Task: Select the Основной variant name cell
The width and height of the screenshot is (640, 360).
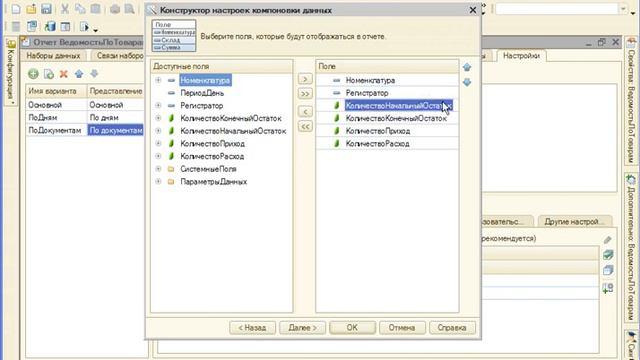Action: [x=56, y=105]
